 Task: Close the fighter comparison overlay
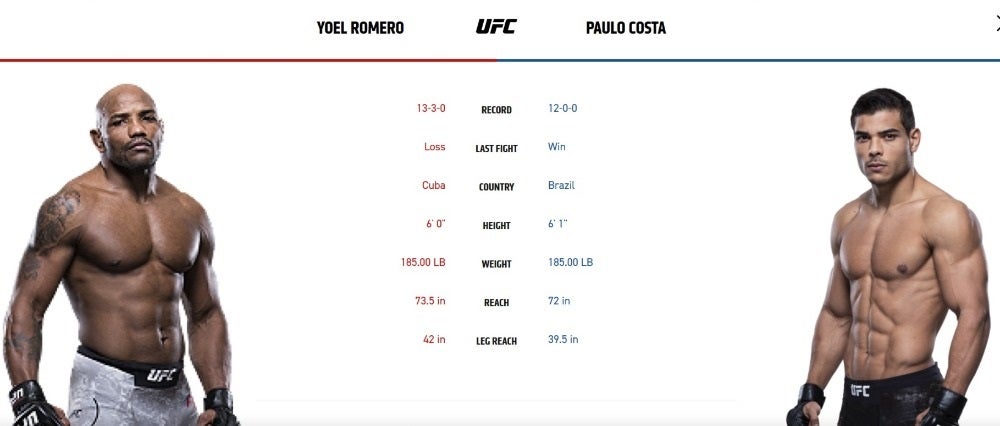pyautogui.click(x=996, y=24)
